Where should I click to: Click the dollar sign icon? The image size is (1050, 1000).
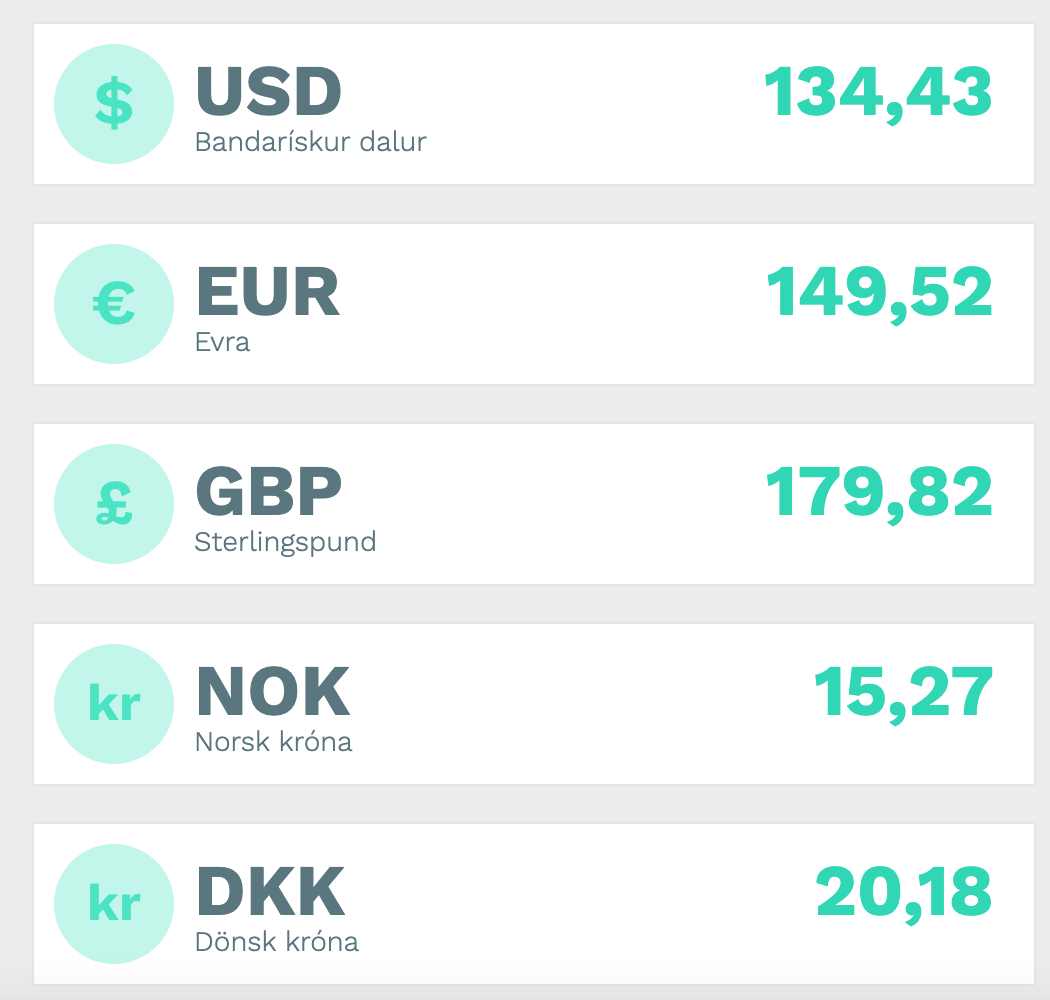tap(114, 104)
